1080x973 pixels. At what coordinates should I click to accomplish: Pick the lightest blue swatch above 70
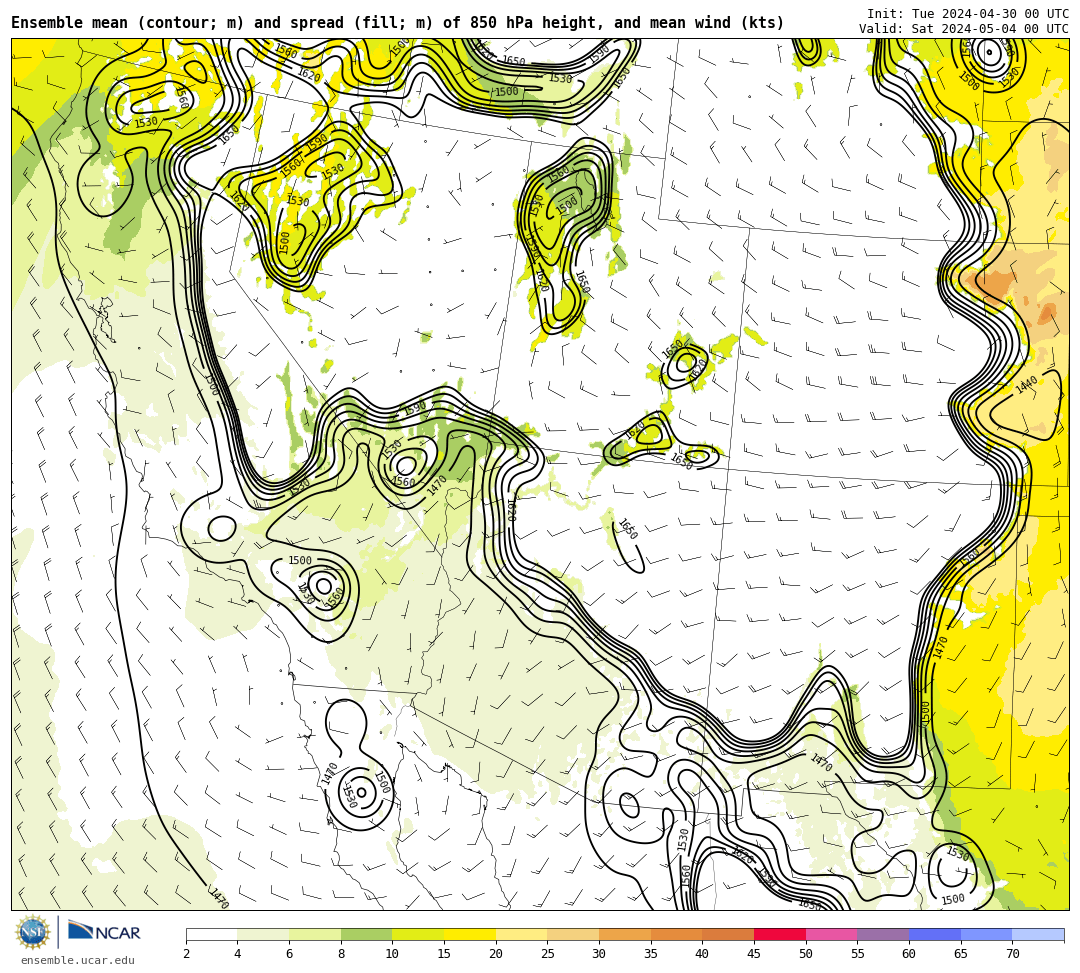point(1038,934)
